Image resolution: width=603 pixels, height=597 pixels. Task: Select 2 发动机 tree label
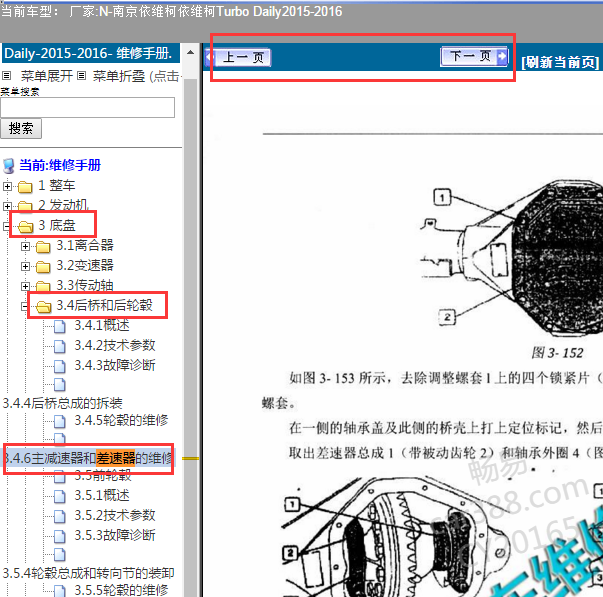click(x=63, y=205)
